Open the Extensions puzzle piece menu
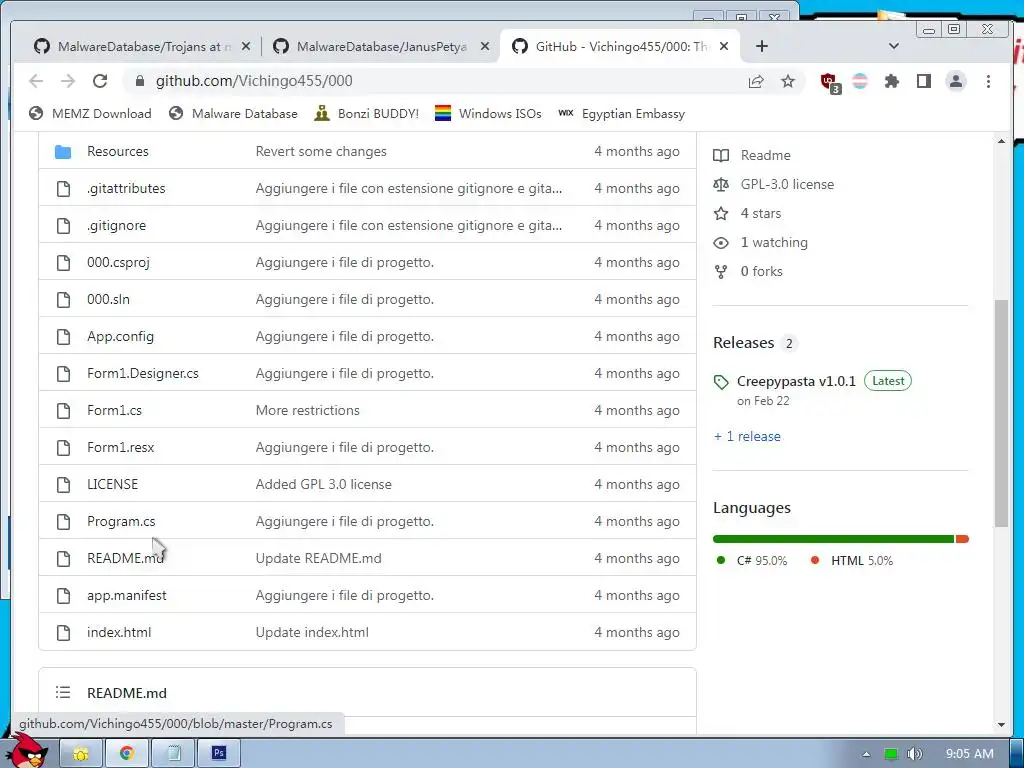Image resolution: width=1024 pixels, height=768 pixels. coord(891,81)
